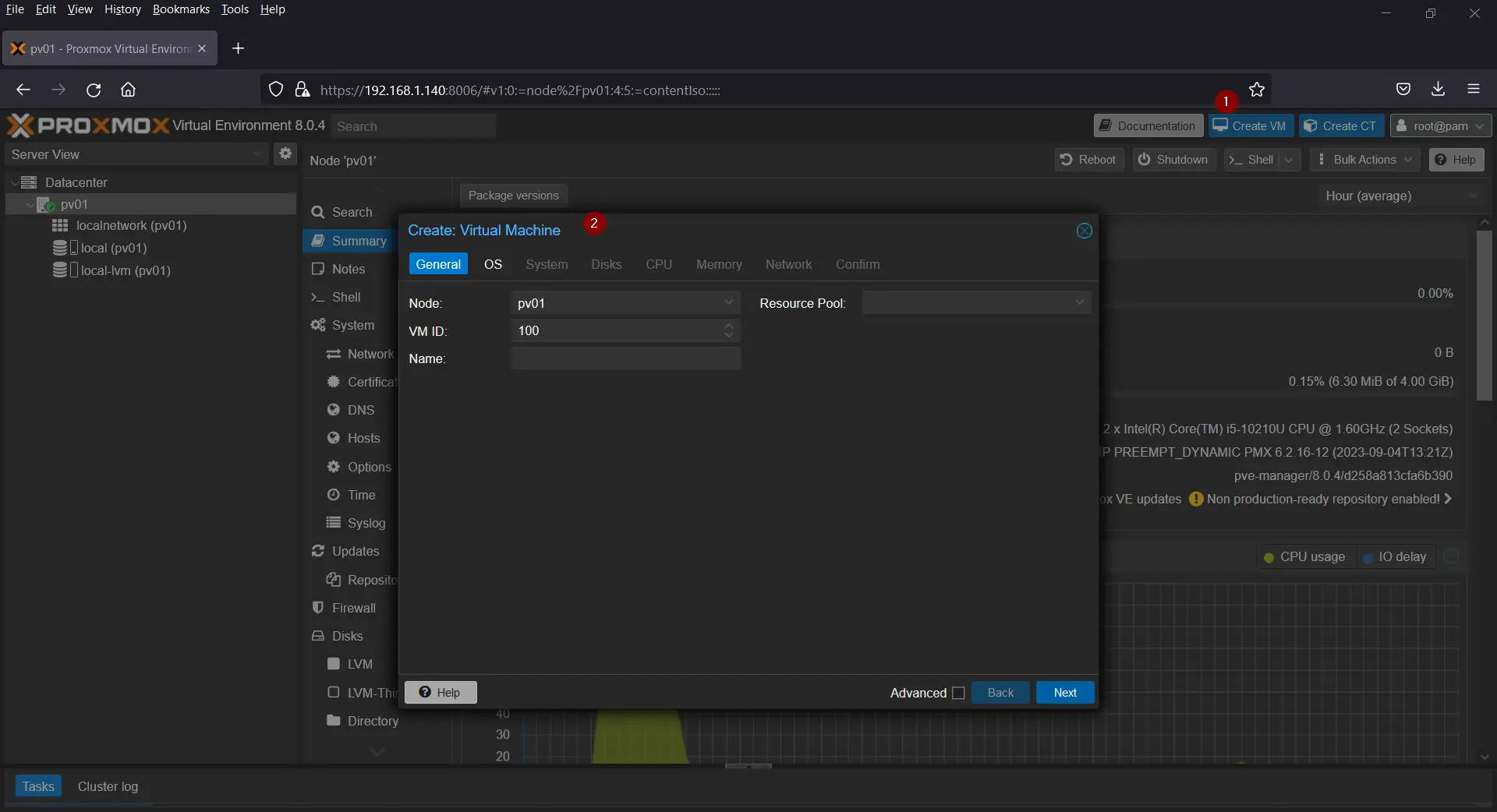This screenshot has width=1497, height=812.
Task: Bookmark this page with the star icon
Action: [1256, 90]
